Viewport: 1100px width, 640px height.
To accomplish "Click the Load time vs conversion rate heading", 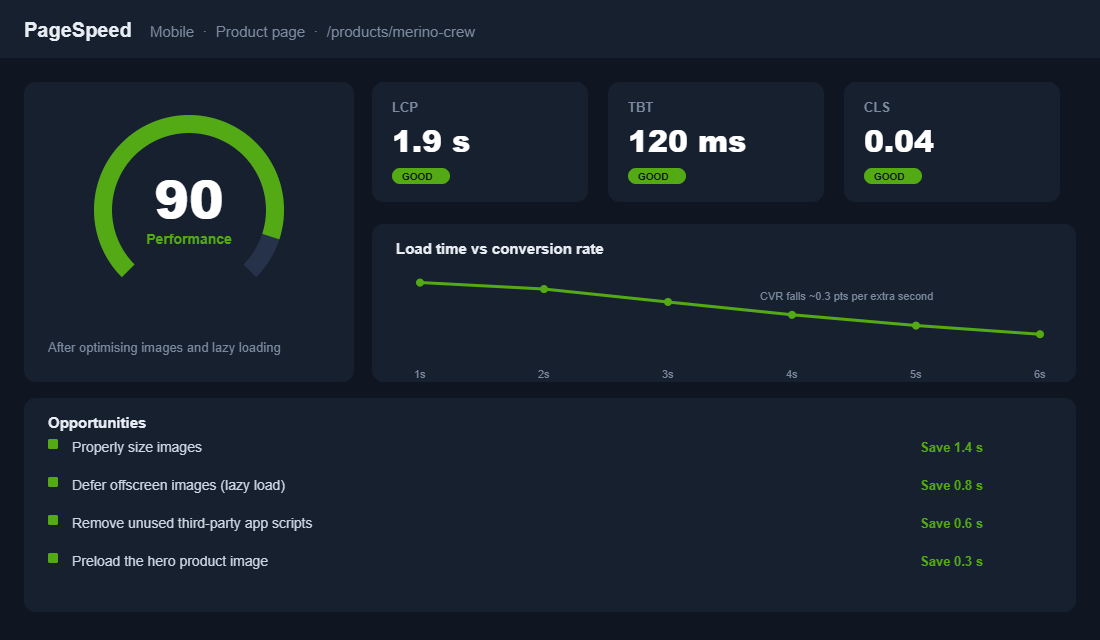I will pyautogui.click(x=499, y=249).
